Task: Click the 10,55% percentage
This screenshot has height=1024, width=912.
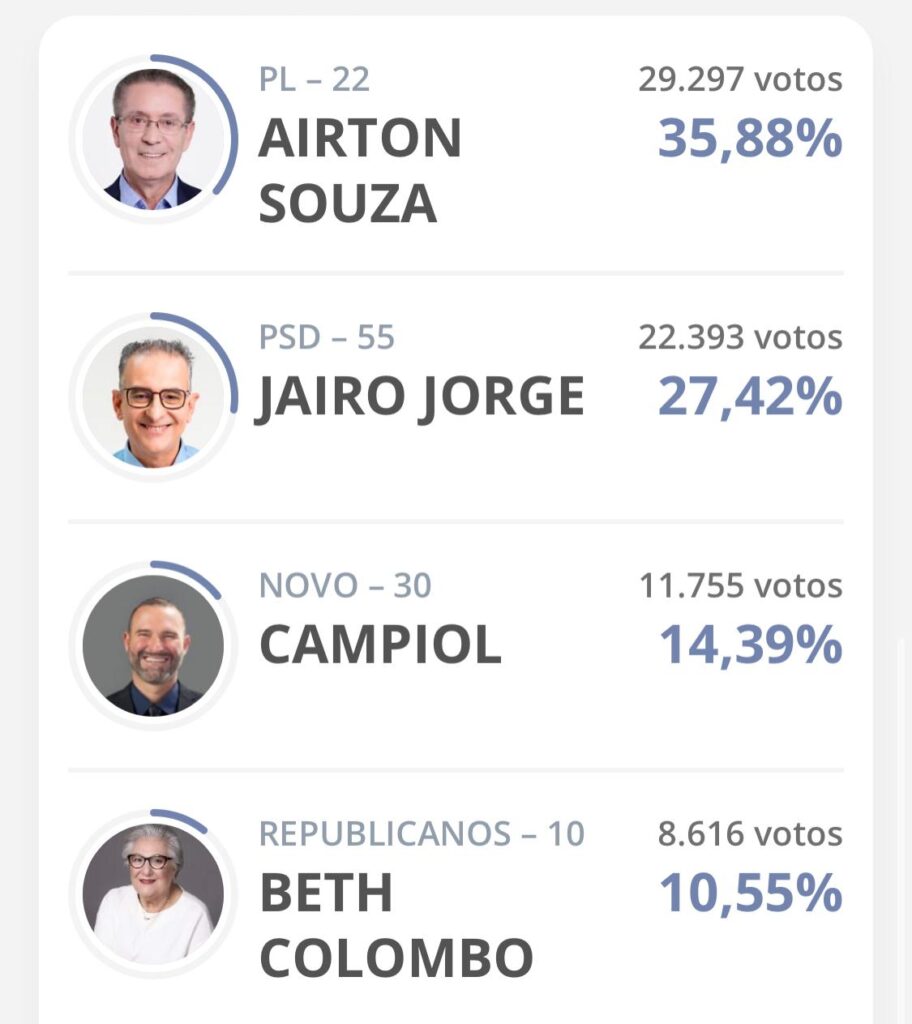Action: click(750, 894)
